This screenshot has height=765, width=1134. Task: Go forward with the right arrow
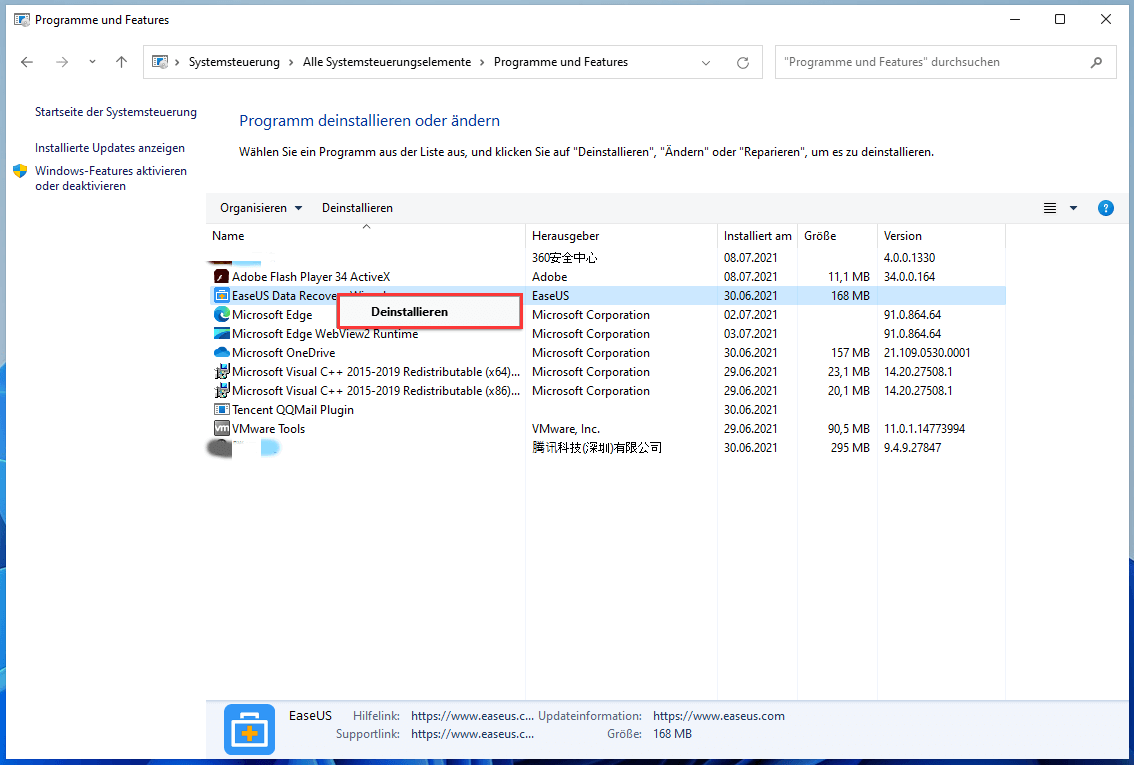(x=62, y=62)
